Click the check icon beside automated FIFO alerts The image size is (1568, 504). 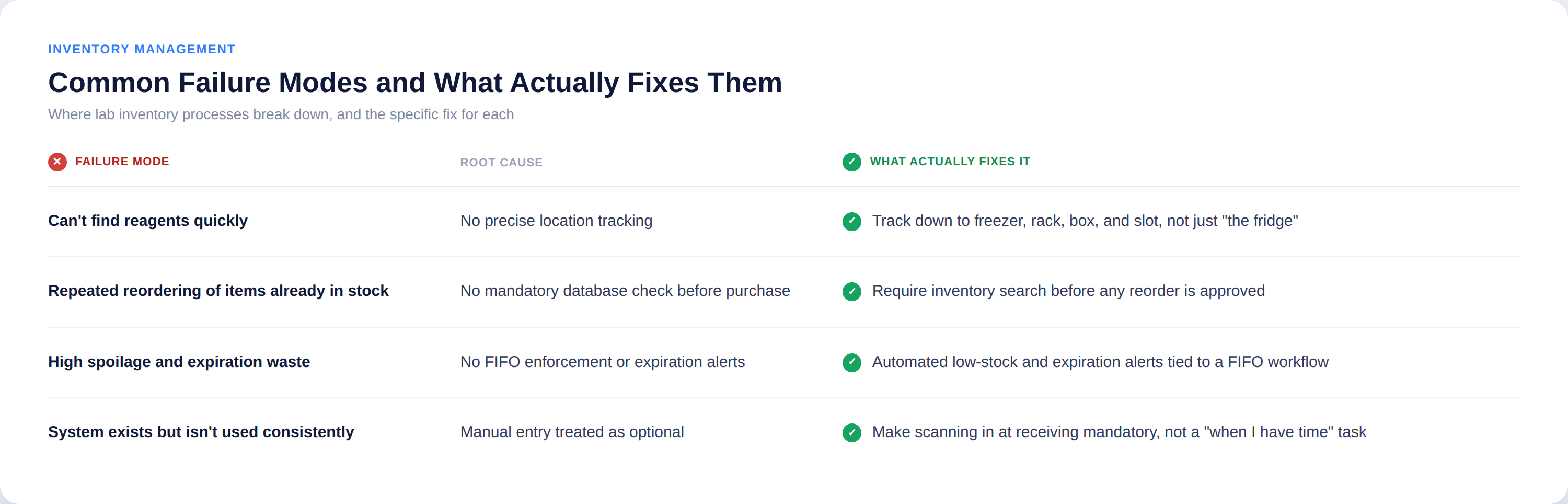851,363
